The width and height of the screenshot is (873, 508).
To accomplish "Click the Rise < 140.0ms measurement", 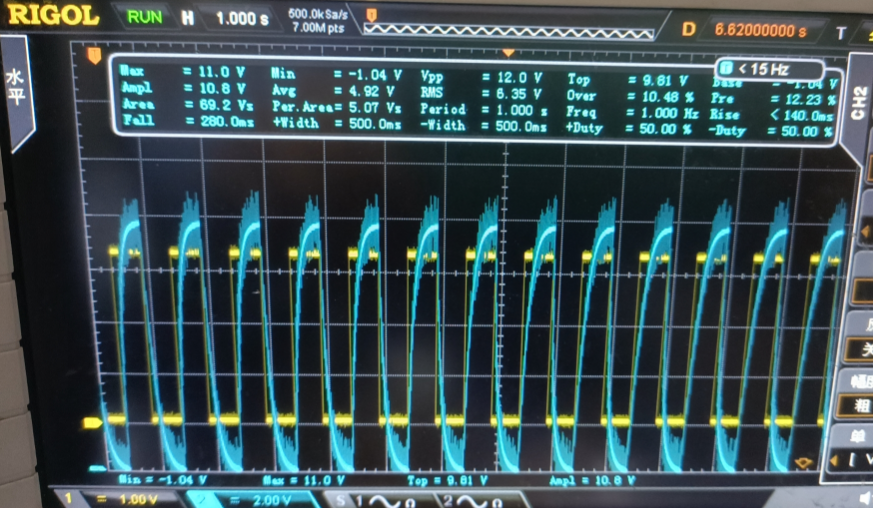I will coord(772,115).
